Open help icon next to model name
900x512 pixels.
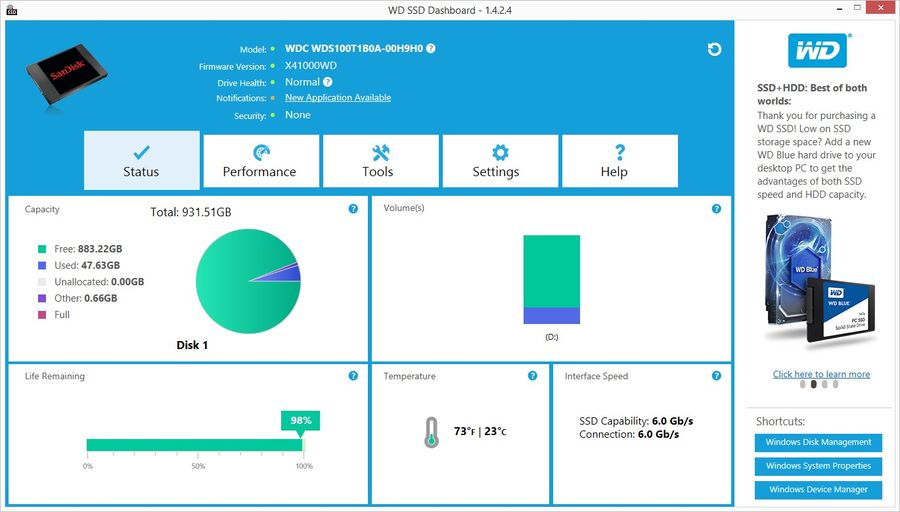click(x=431, y=48)
